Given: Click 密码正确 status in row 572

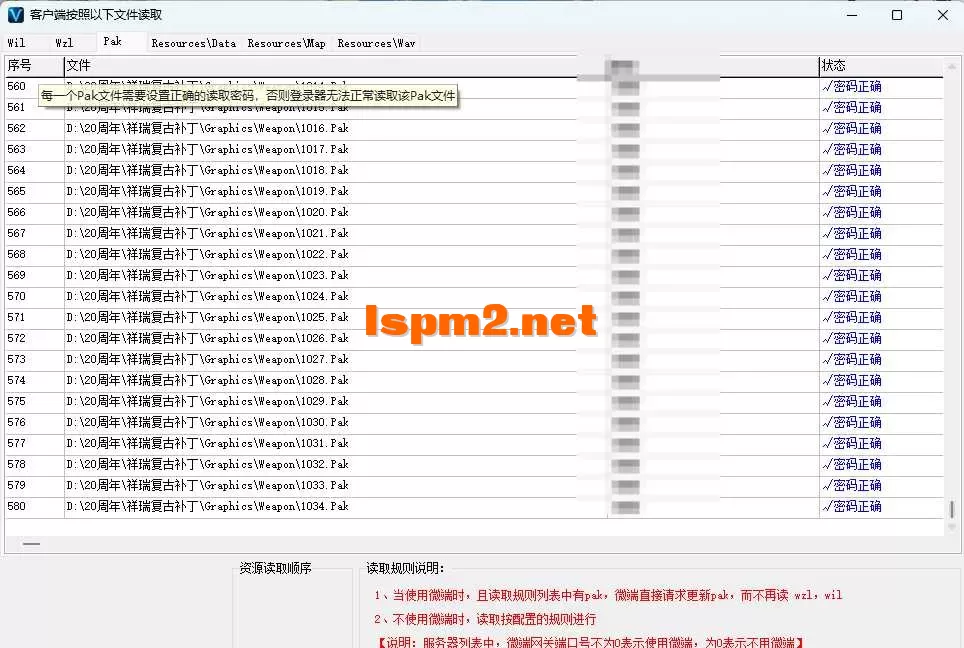Looking at the screenshot, I should pyautogui.click(x=852, y=338).
